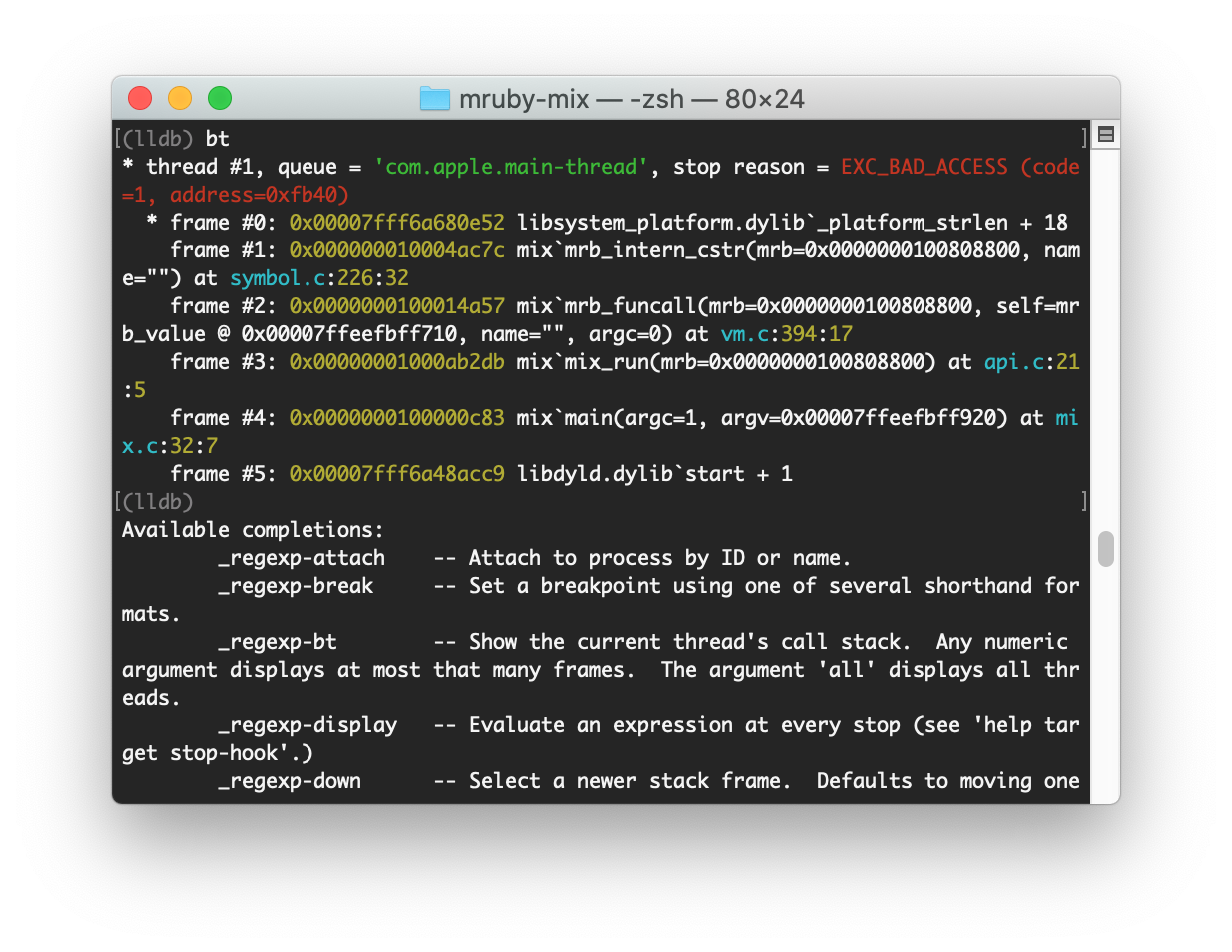The width and height of the screenshot is (1232, 952).
Task: Click the _regexp-break completion entry
Action: click(296, 586)
